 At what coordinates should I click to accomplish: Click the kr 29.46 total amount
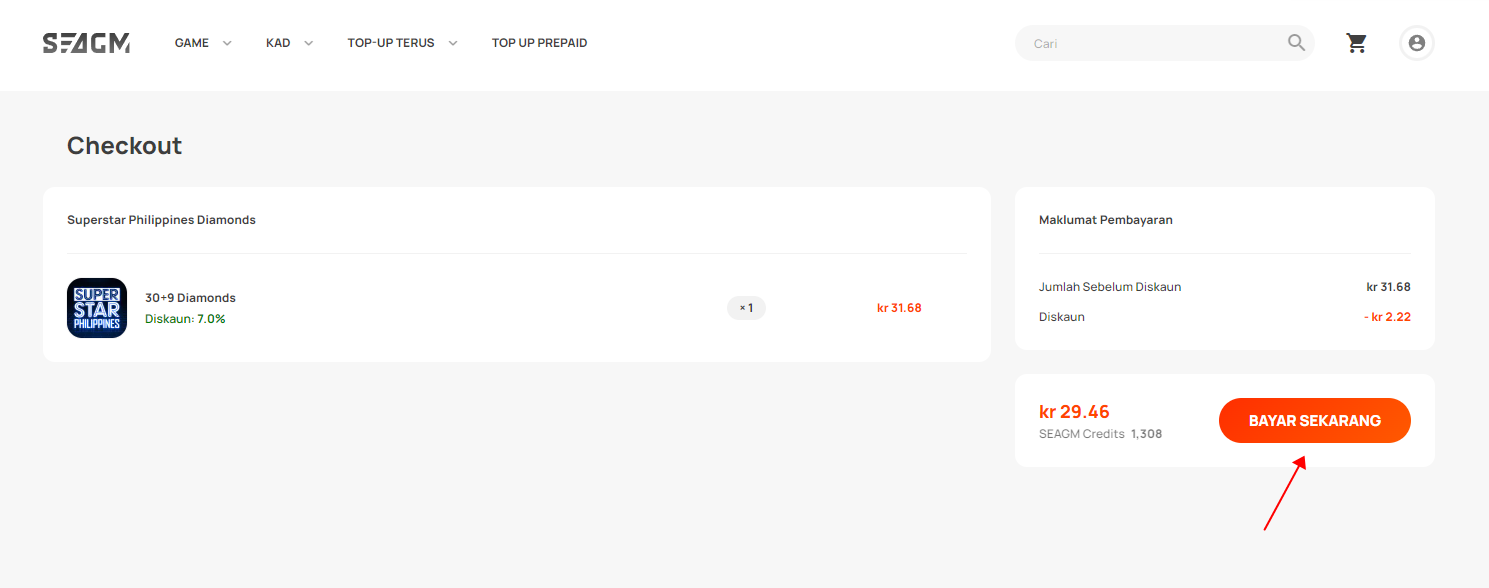1074,411
